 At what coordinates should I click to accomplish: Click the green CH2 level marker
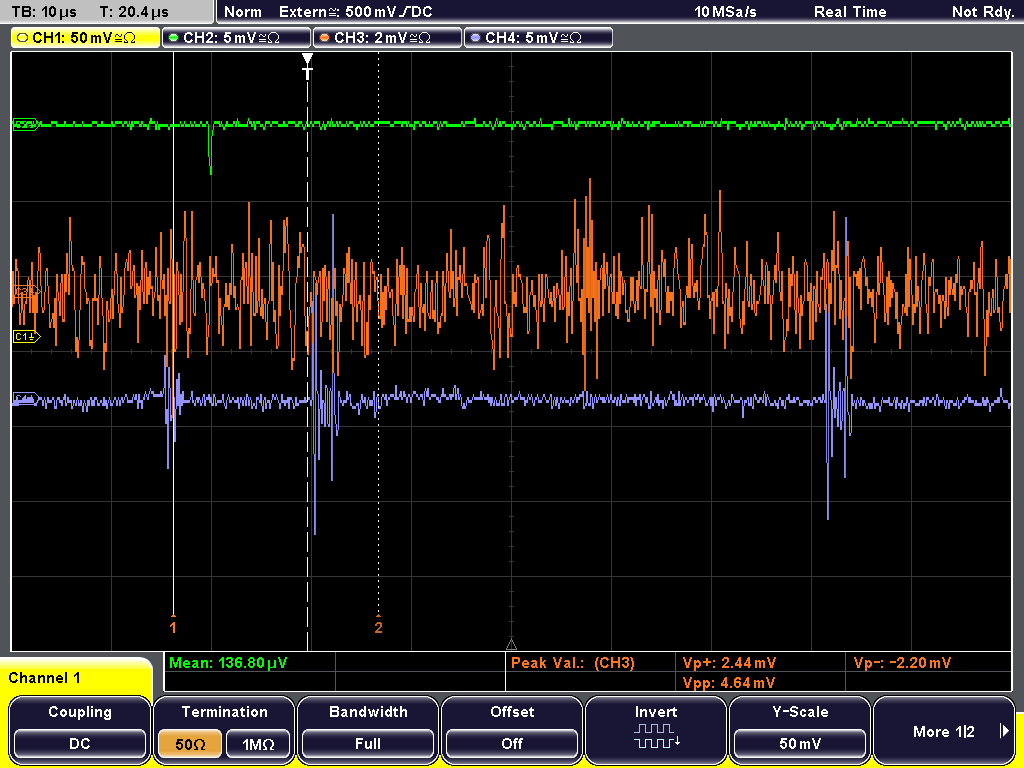point(25,124)
